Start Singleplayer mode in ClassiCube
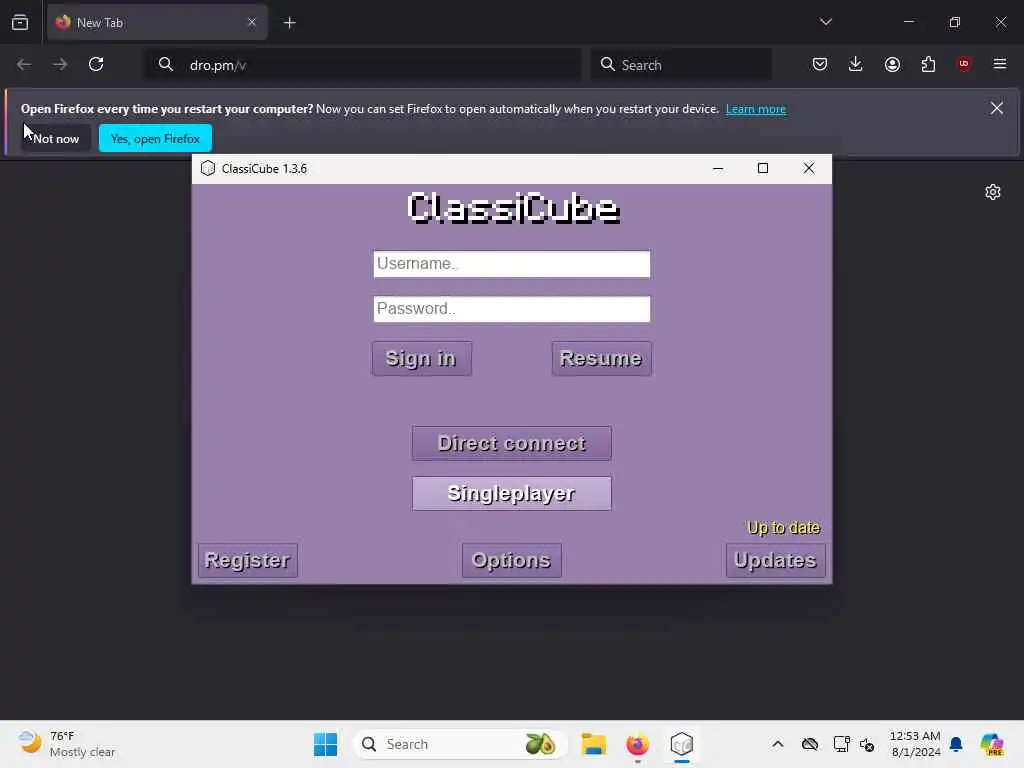Screen dimensions: 1024x768 (x=511, y=493)
